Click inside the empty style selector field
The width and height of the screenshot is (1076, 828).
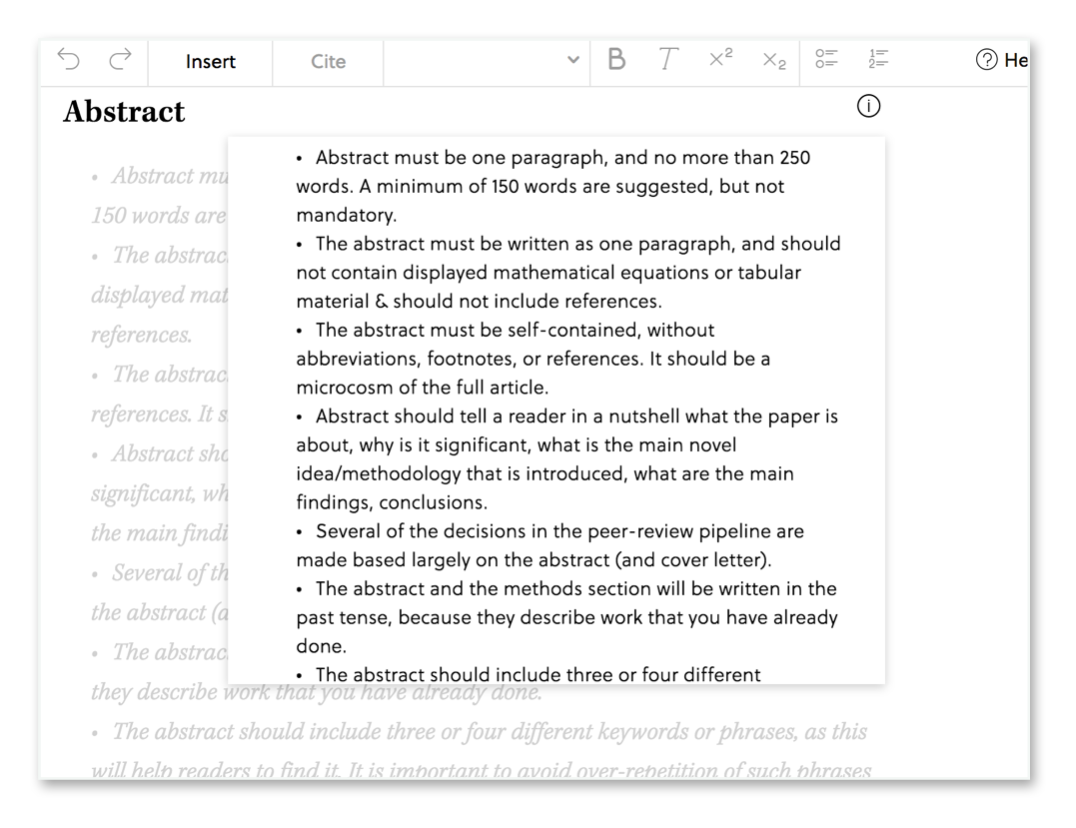[480, 60]
